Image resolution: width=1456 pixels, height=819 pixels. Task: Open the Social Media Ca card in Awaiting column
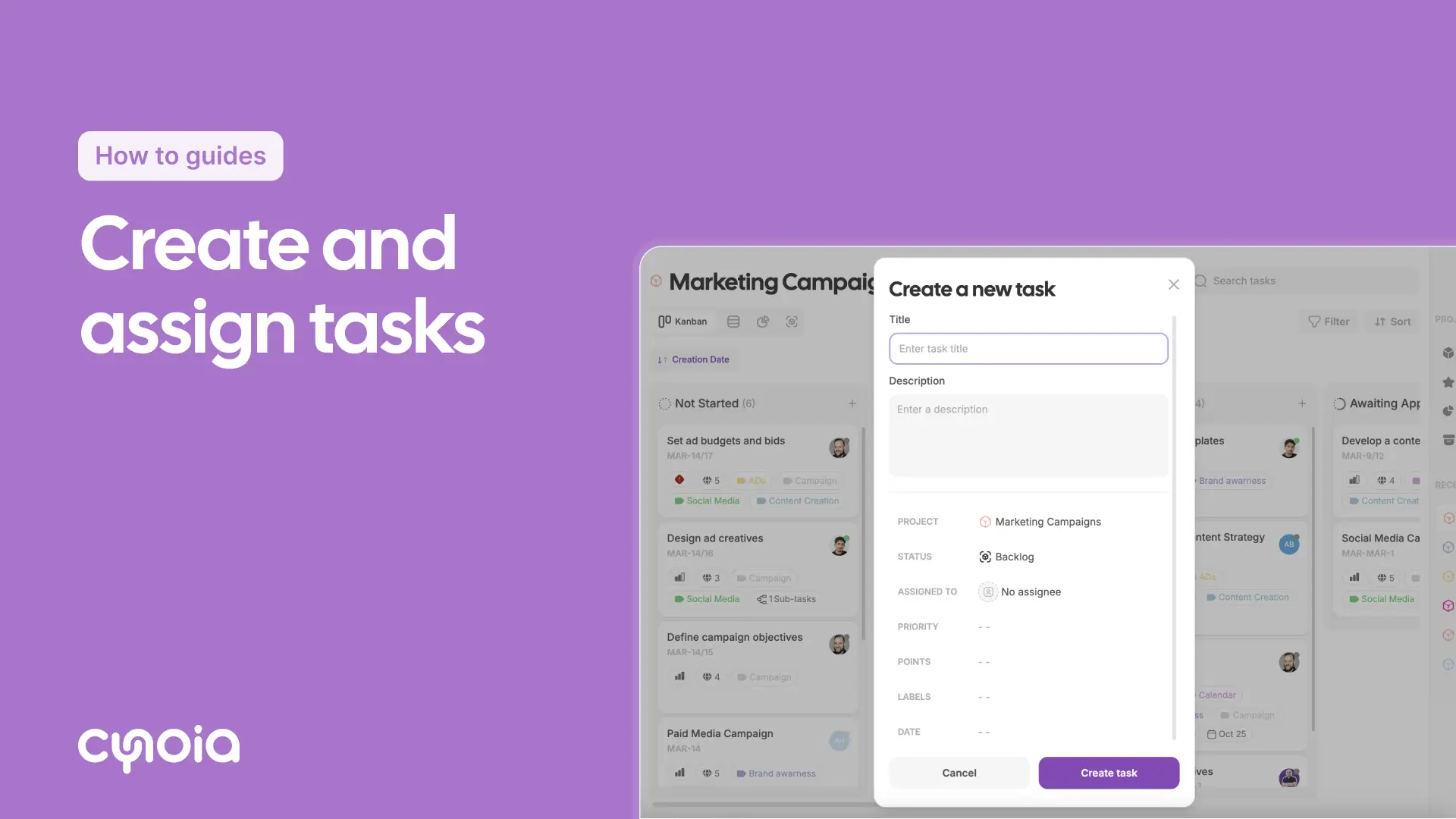coord(1376,569)
